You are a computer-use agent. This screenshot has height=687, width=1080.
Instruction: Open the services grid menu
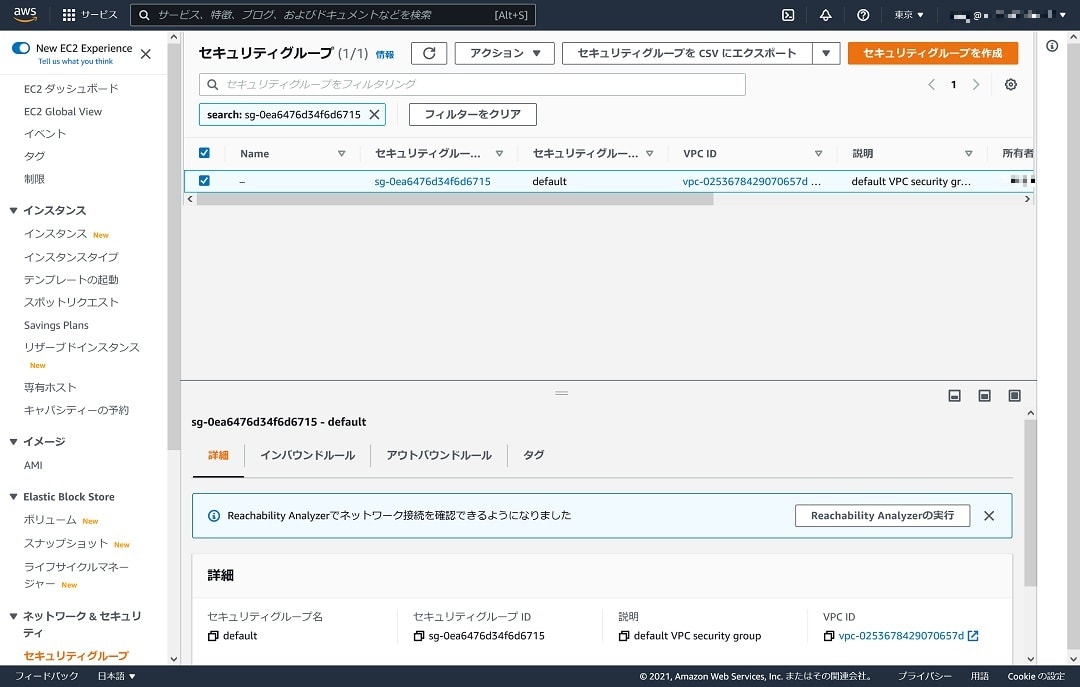pos(69,14)
